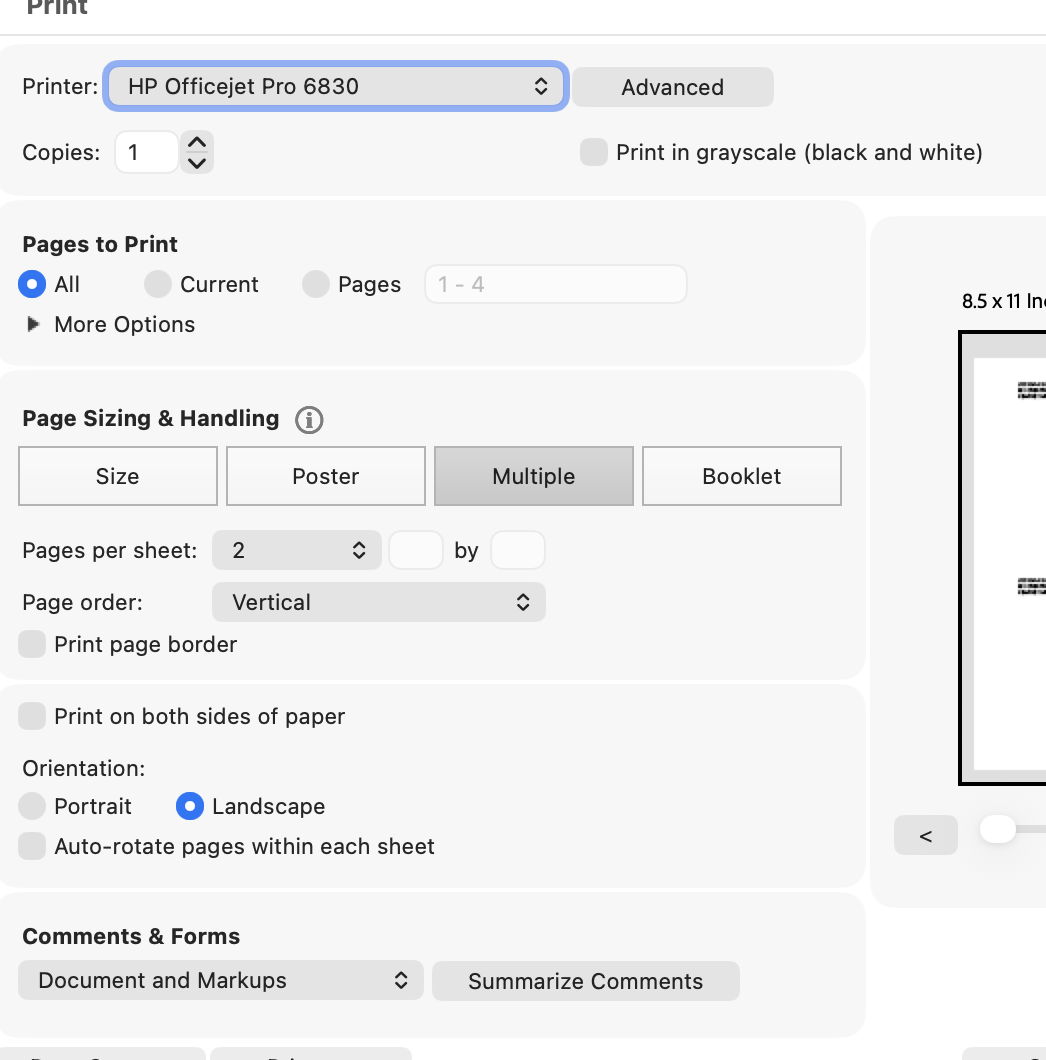
Task: Enable Auto-rotate pages within each sheet
Action: [x=32, y=846]
